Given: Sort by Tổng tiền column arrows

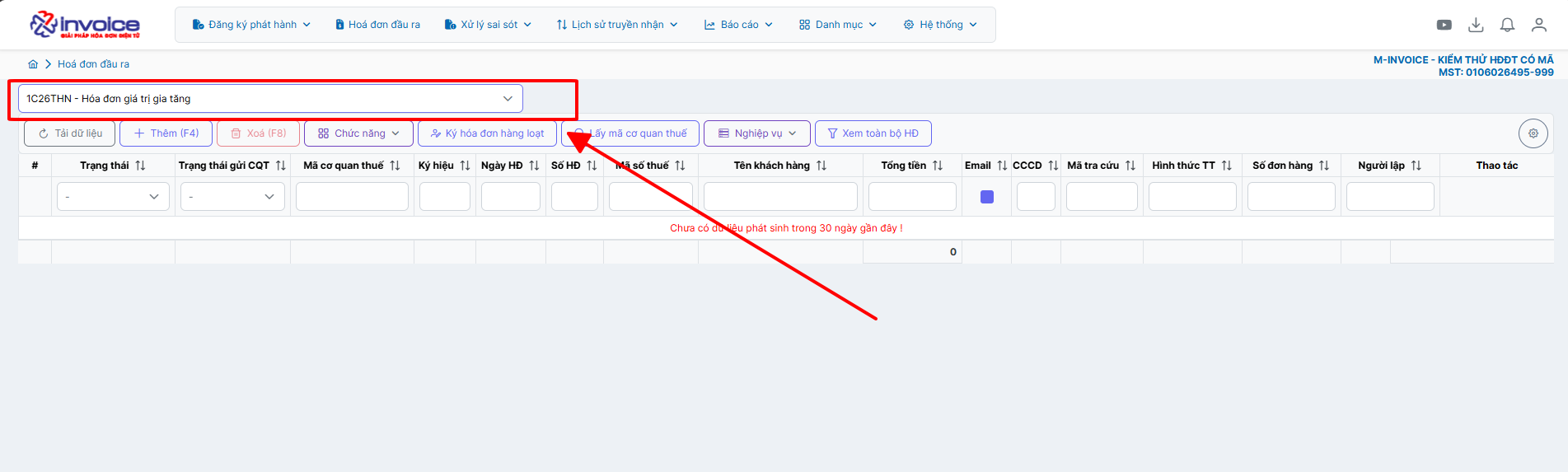Looking at the screenshot, I should [x=938, y=166].
